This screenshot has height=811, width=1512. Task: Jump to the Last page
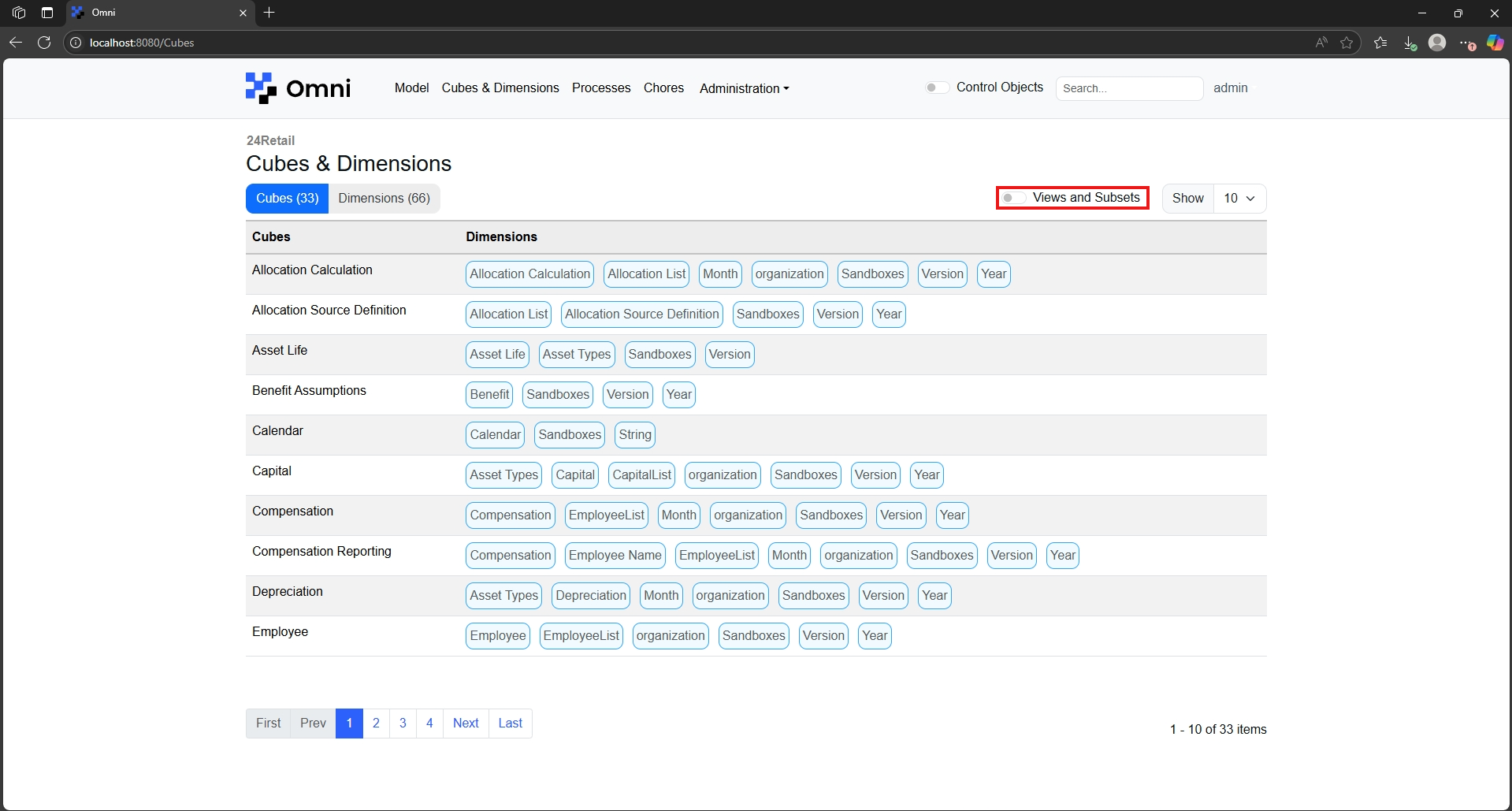point(510,723)
